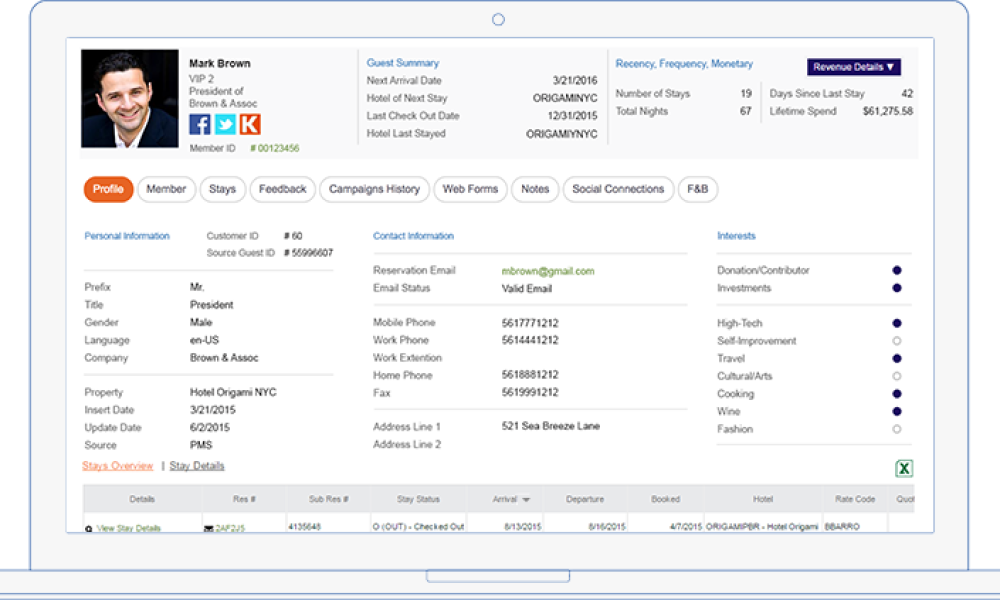
Task: Toggle the Cultural/Arts interest indicator
Action: [897, 376]
